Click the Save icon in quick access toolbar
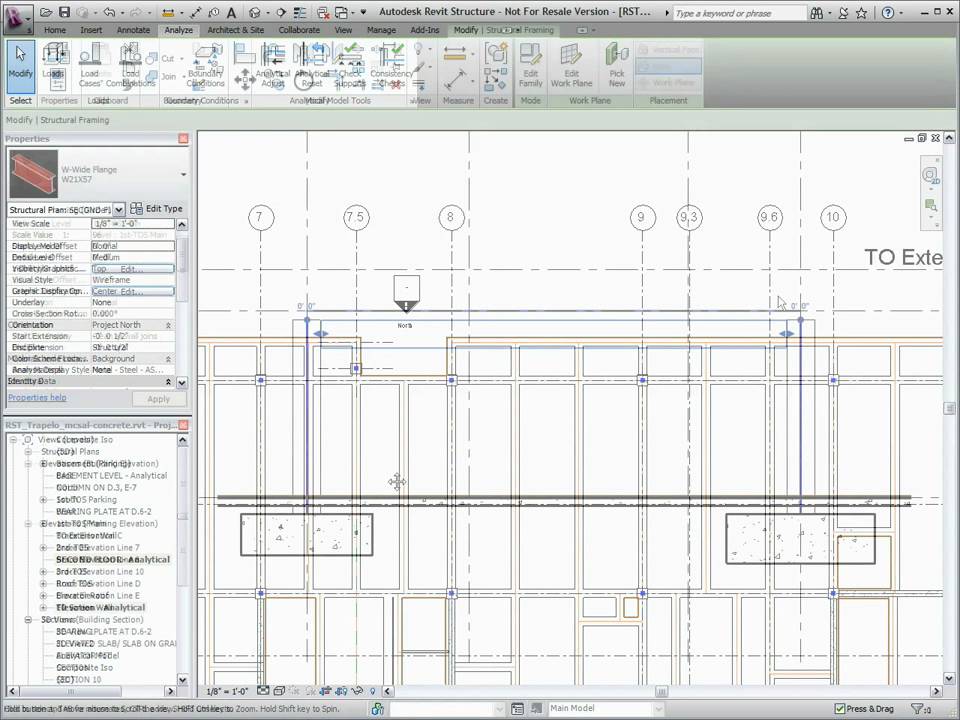Screen dimensions: 960x720 (x=64, y=12)
